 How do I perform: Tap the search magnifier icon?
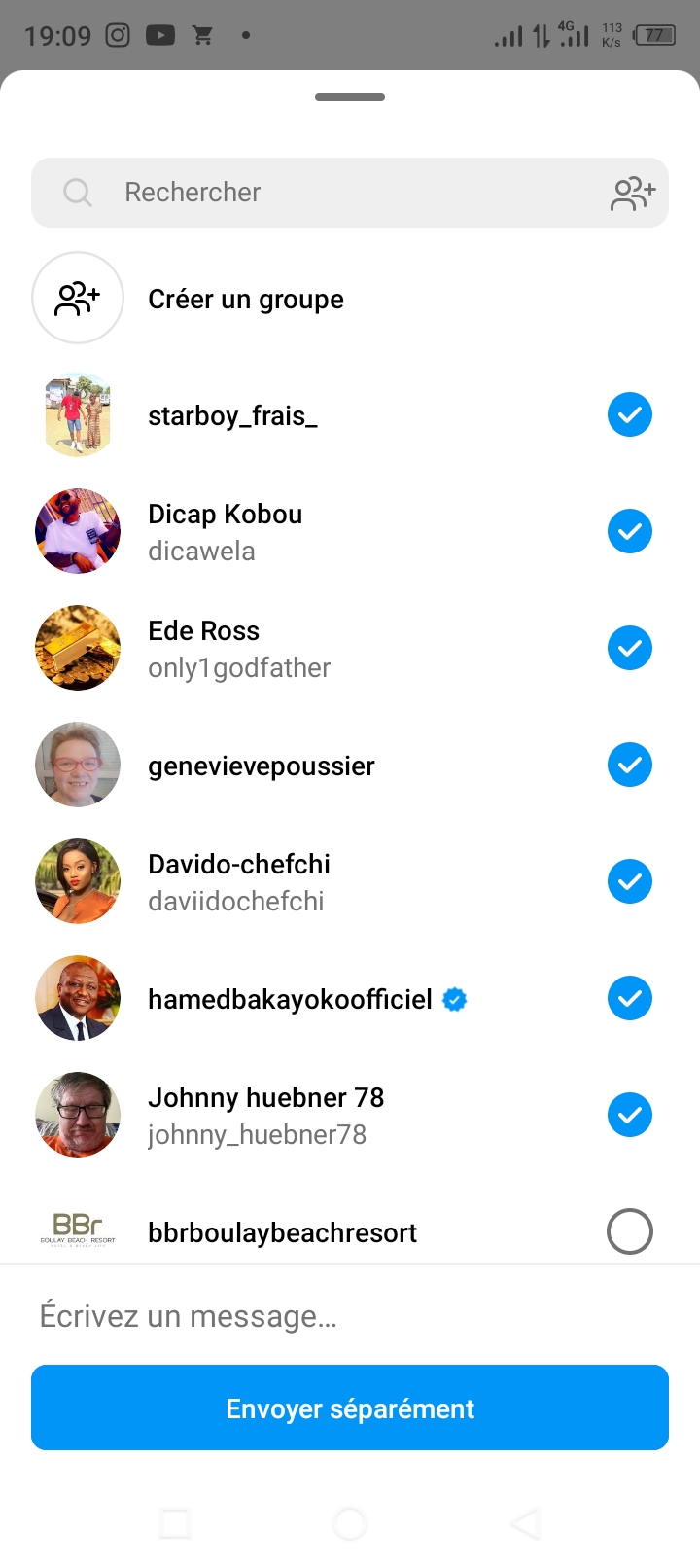(x=77, y=193)
